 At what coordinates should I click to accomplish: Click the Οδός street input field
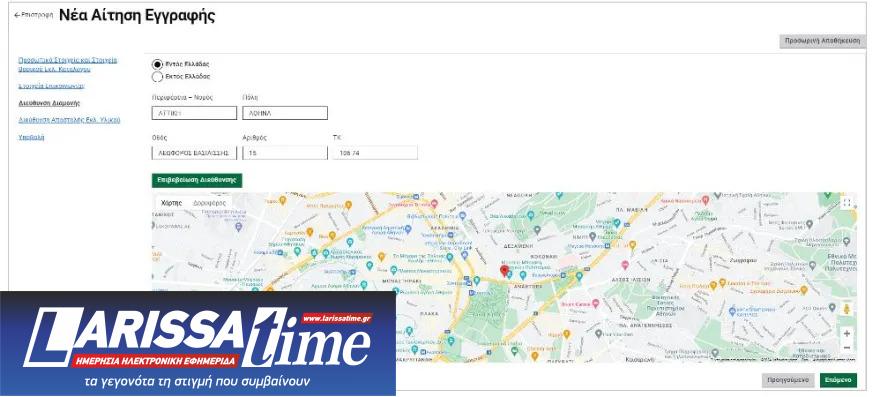[x=194, y=153]
